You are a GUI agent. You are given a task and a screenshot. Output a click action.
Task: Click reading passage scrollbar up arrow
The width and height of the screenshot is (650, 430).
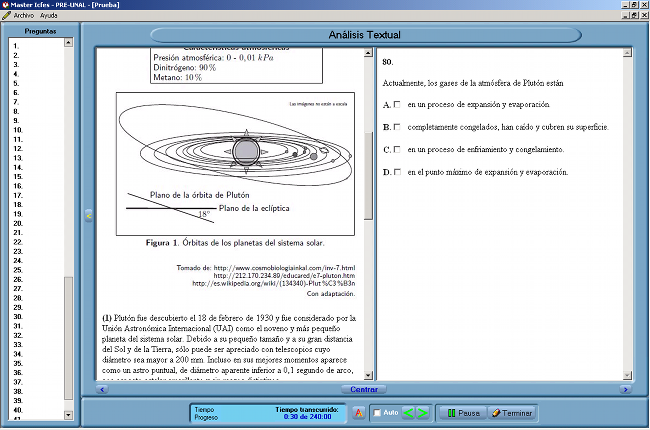click(x=368, y=53)
